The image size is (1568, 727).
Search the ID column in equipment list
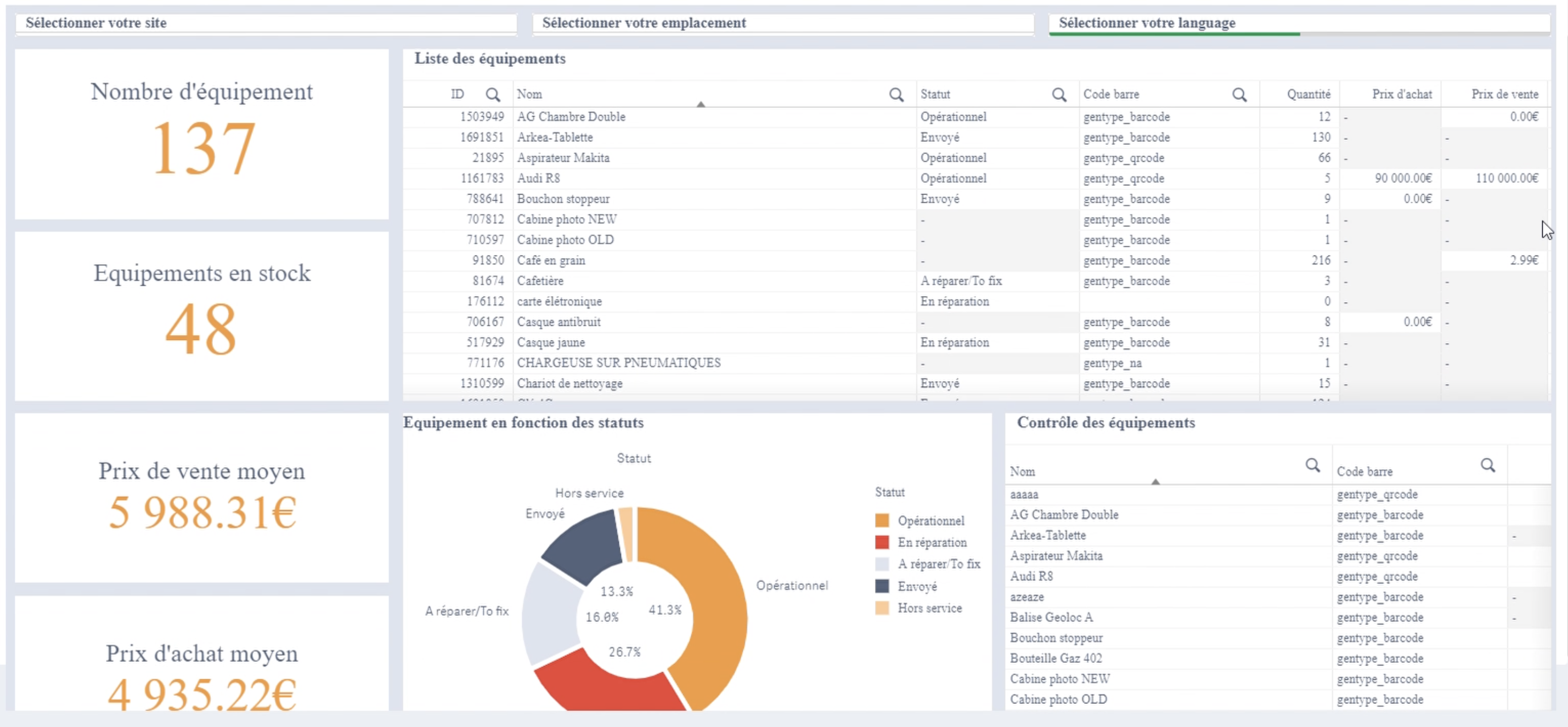(x=493, y=94)
